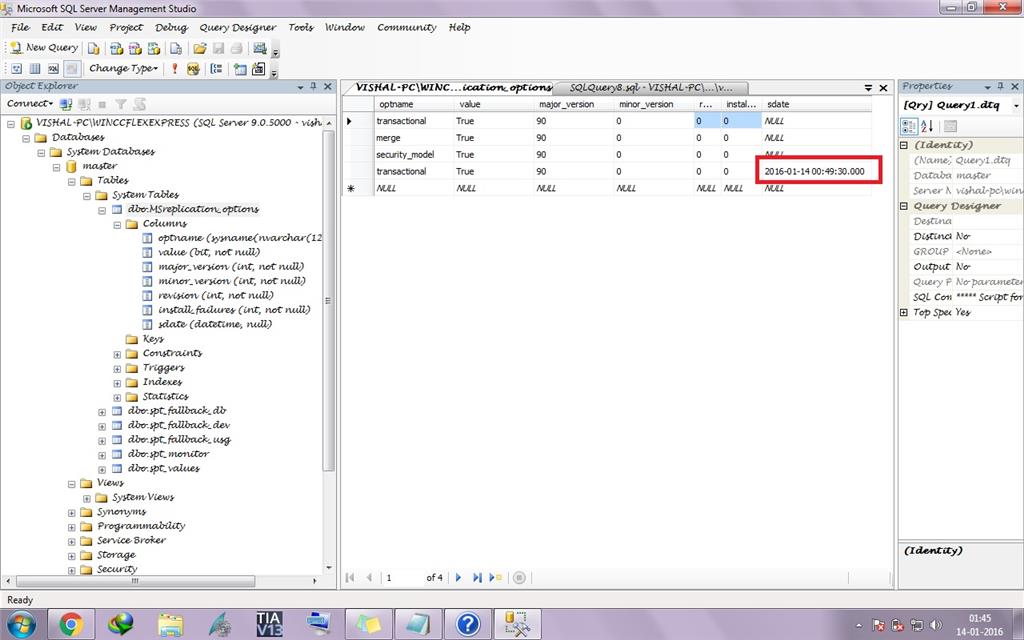Select the VISHAL-PC MSreplication_options tab
Screen dimensions: 1024x640
pos(453,88)
